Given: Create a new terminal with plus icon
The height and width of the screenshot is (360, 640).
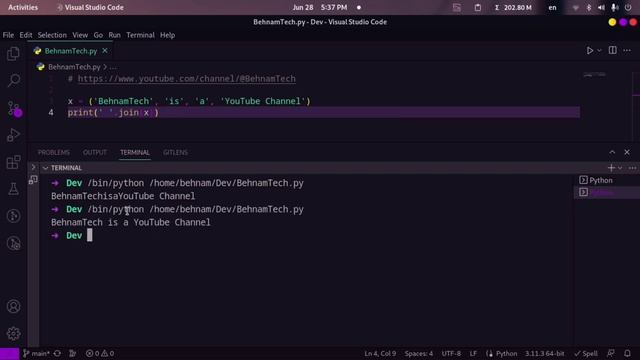Looking at the screenshot, I should coord(611,168).
